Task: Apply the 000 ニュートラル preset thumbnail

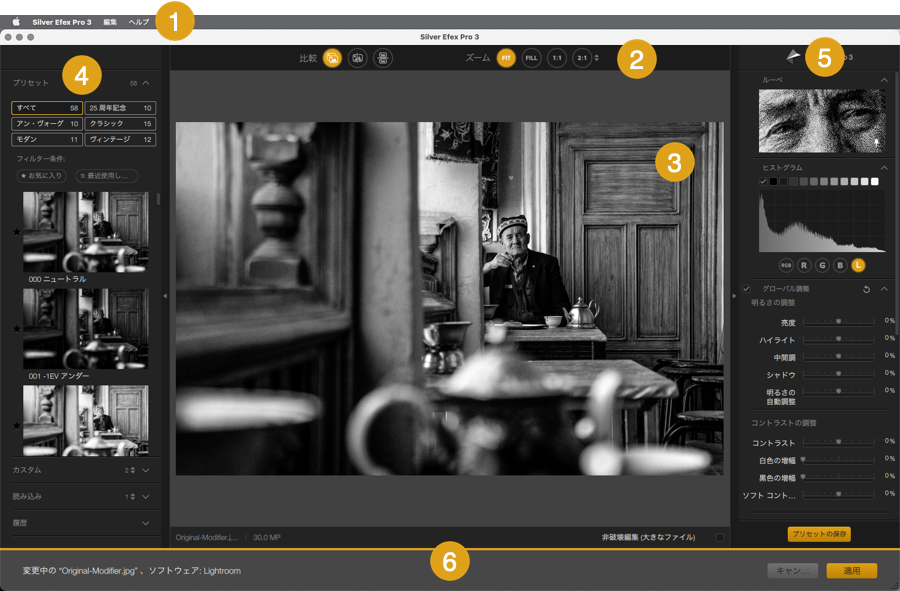Action: pyautogui.click(x=86, y=232)
